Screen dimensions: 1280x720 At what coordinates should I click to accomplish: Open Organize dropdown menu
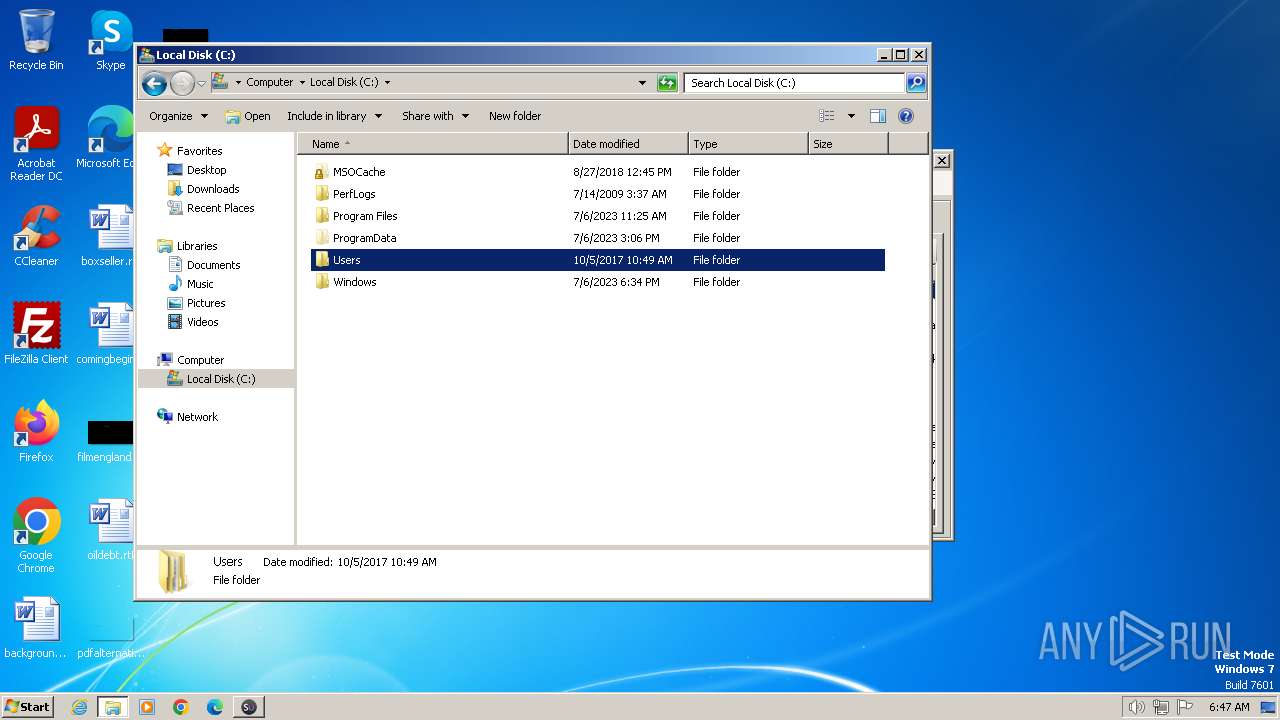pyautogui.click(x=178, y=116)
